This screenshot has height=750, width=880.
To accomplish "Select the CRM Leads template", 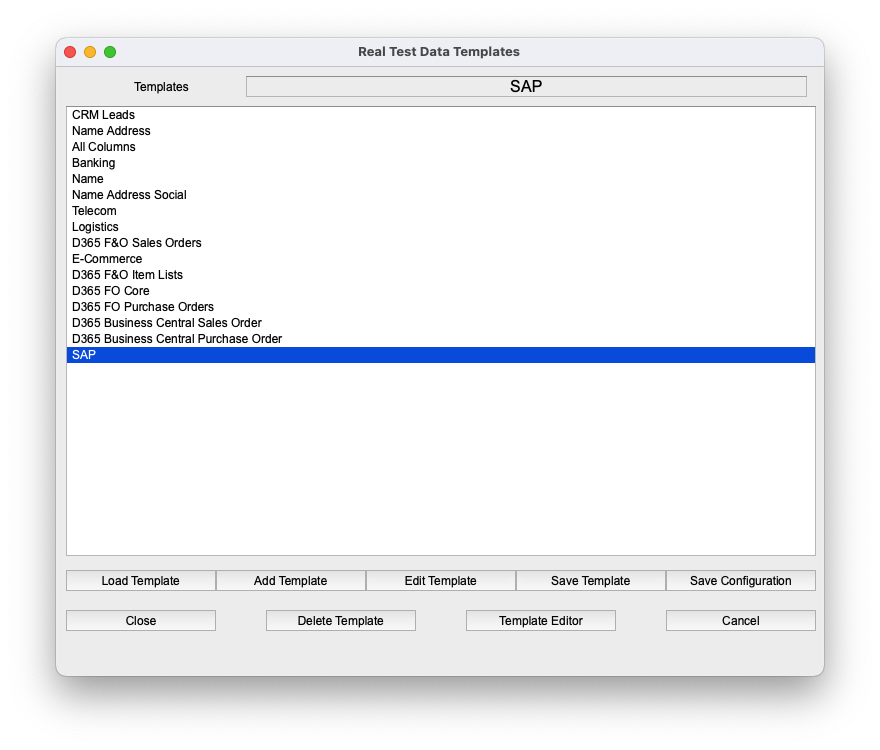I will pos(441,115).
